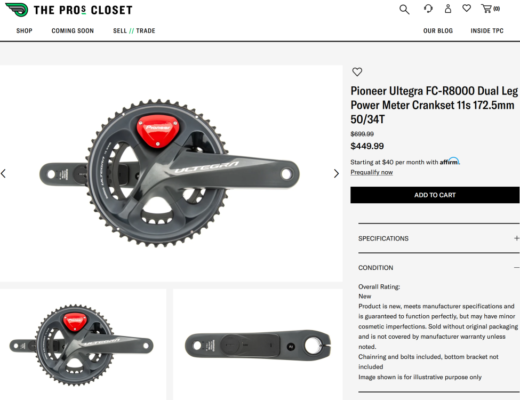Image resolution: width=520 pixels, height=400 pixels.
Task: Open the support headset icon
Action: 428,9
